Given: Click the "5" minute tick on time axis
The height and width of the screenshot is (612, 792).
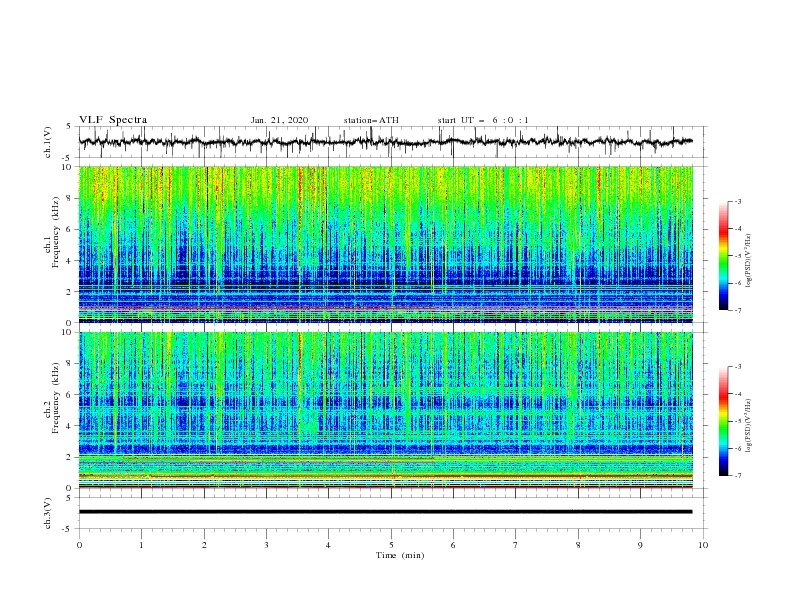Looking at the screenshot, I should [391, 545].
